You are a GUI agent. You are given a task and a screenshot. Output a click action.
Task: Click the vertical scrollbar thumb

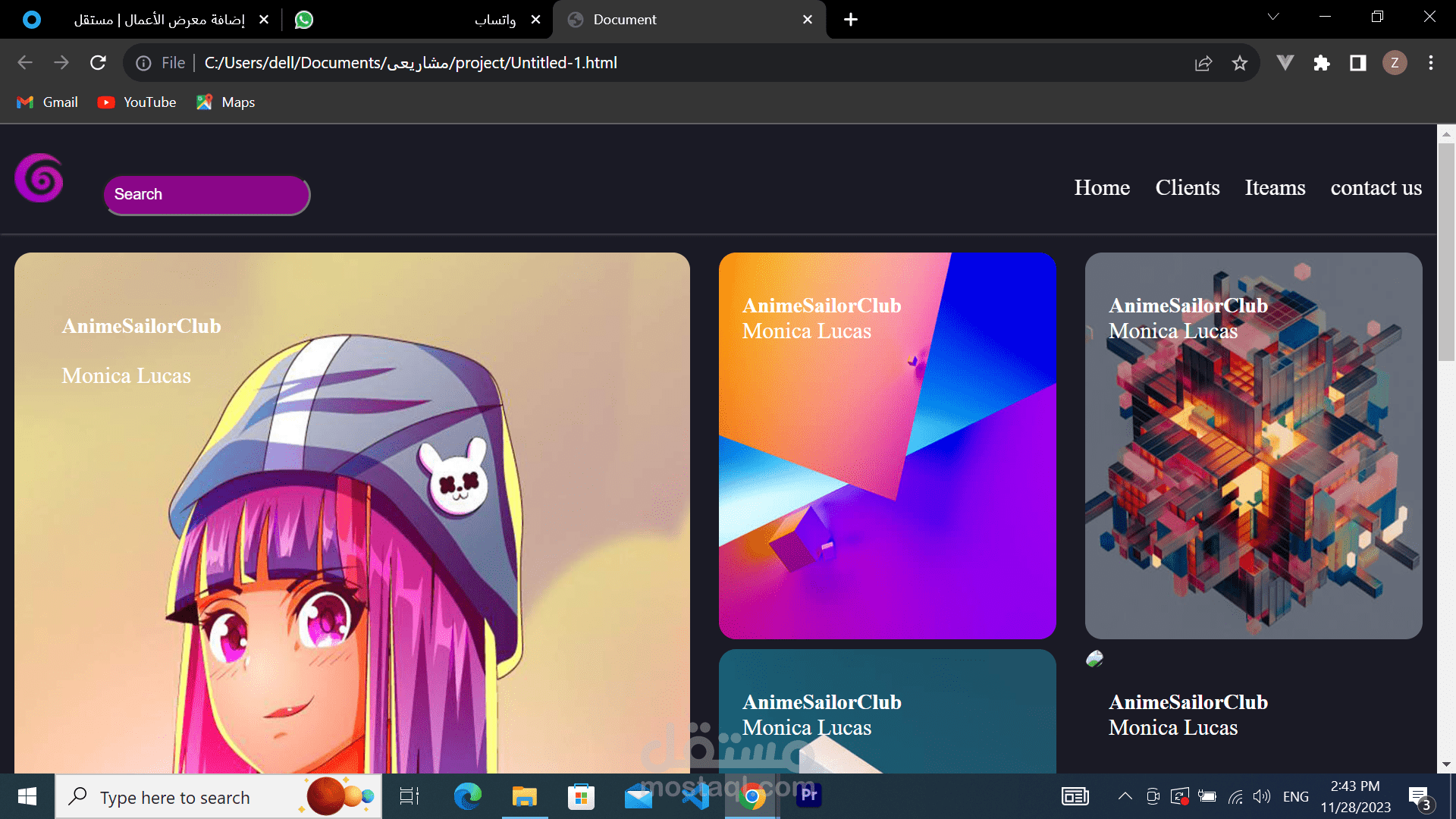[1446, 253]
